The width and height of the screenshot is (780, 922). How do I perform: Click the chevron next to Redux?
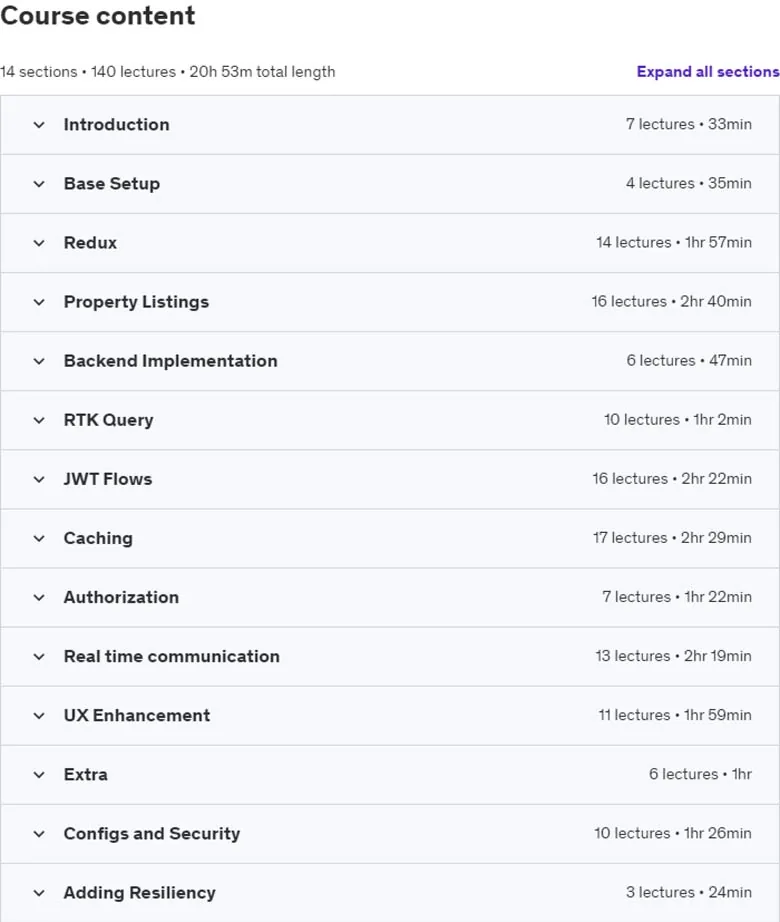pyautogui.click(x=39, y=243)
